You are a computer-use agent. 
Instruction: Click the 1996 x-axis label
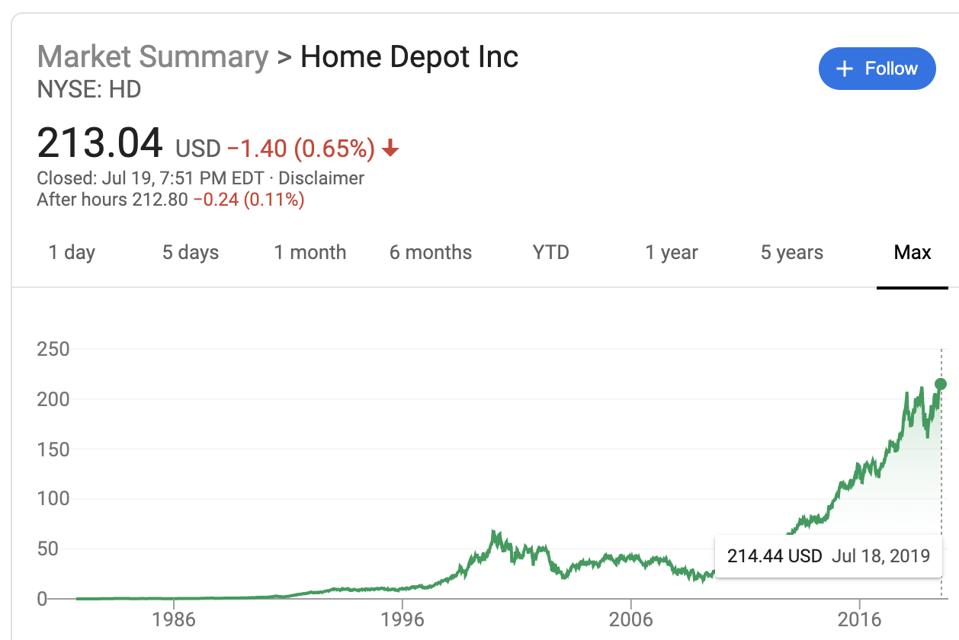pos(401,616)
